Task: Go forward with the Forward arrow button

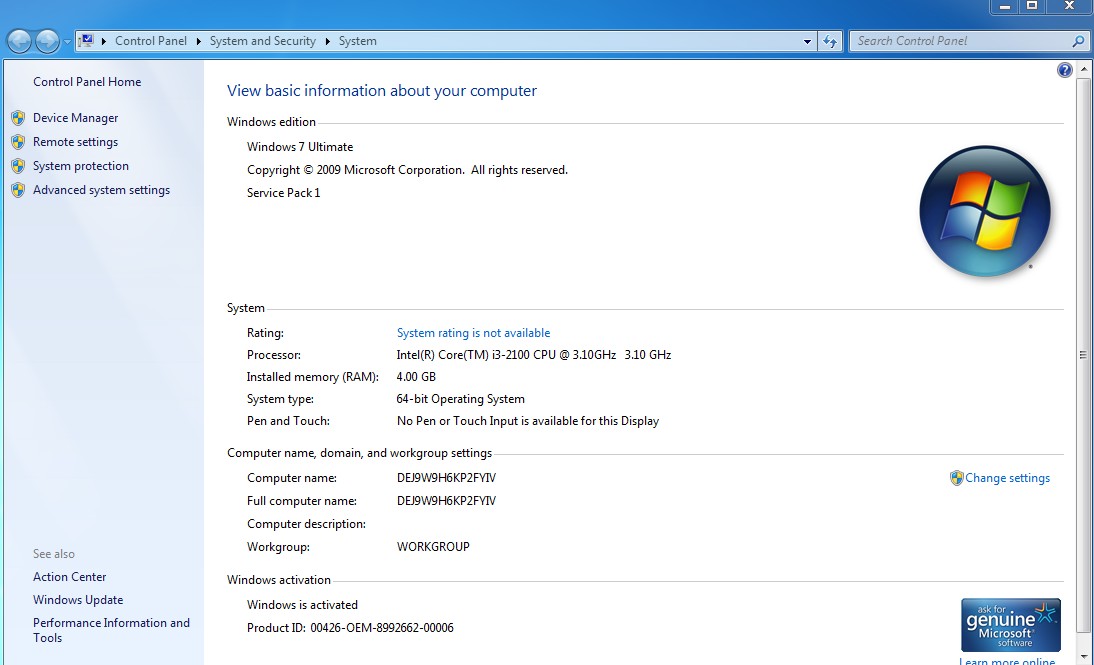Action: (x=47, y=42)
